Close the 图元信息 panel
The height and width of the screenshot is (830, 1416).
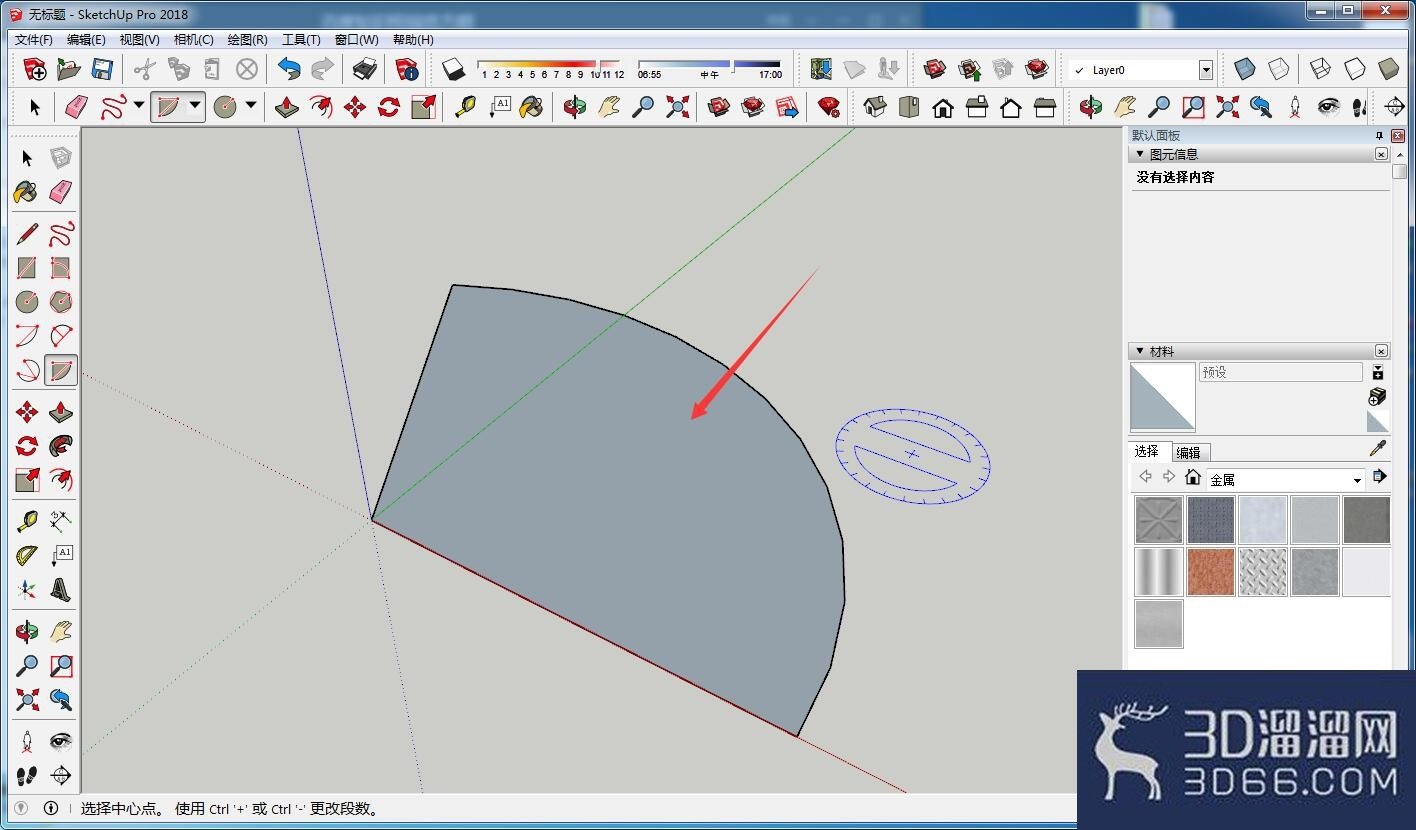(1381, 154)
